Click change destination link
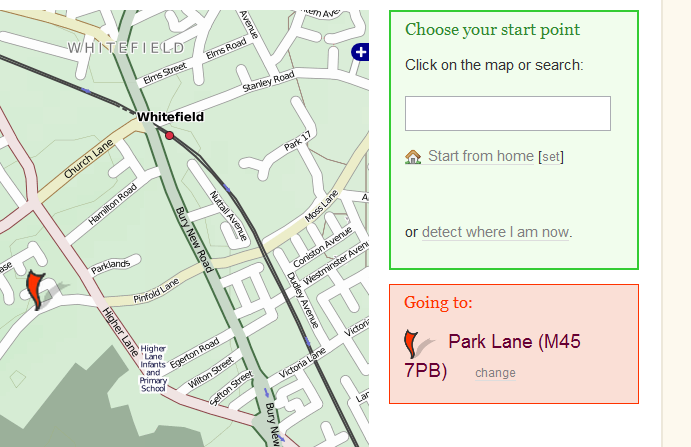691x447 pixels. 495,373
